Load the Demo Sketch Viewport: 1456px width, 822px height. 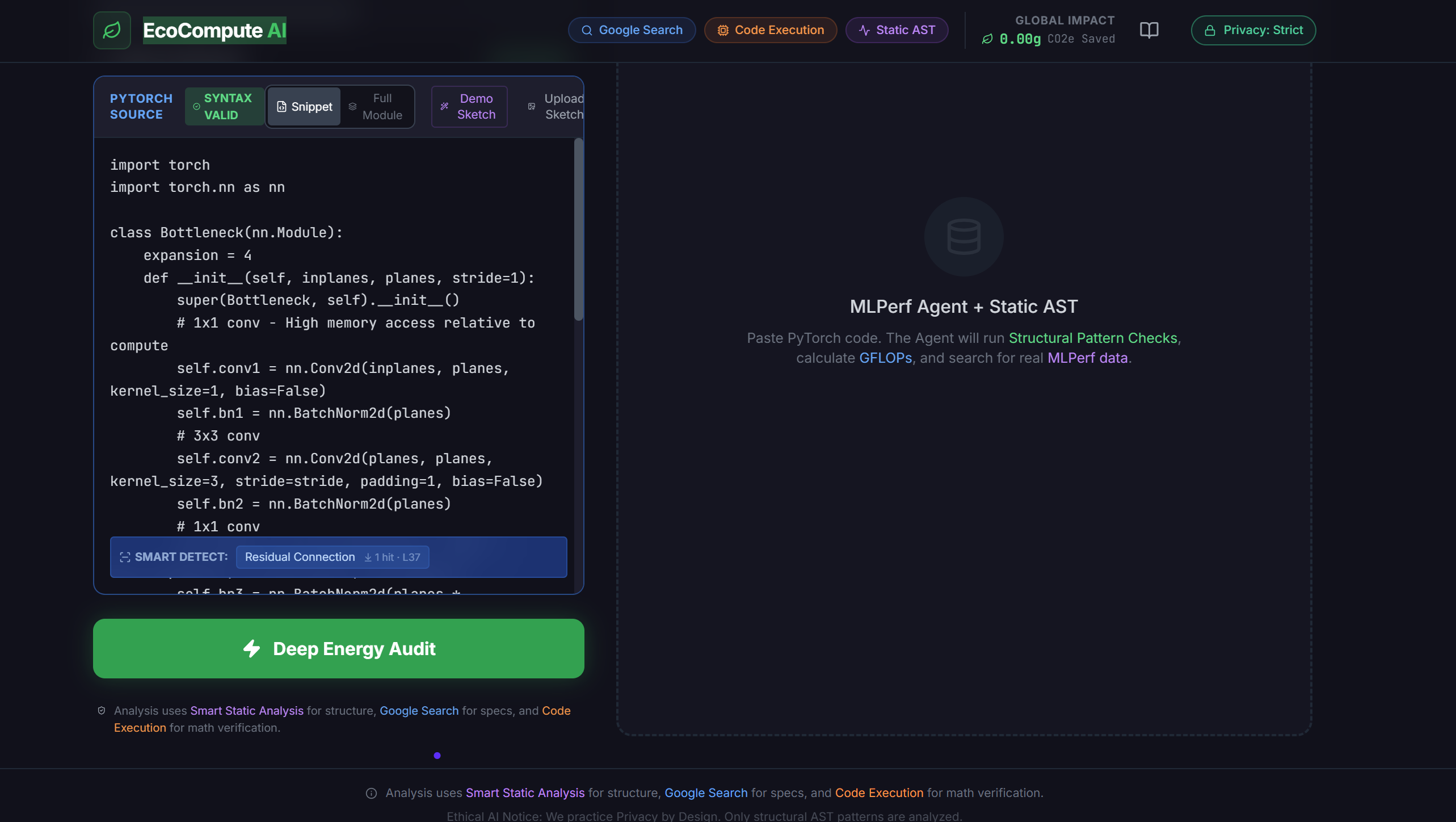(469, 107)
